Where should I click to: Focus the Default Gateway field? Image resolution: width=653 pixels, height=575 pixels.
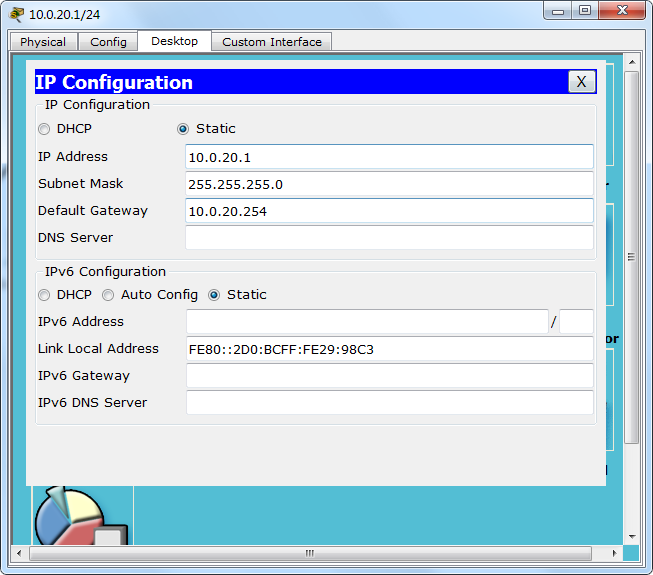tap(389, 211)
